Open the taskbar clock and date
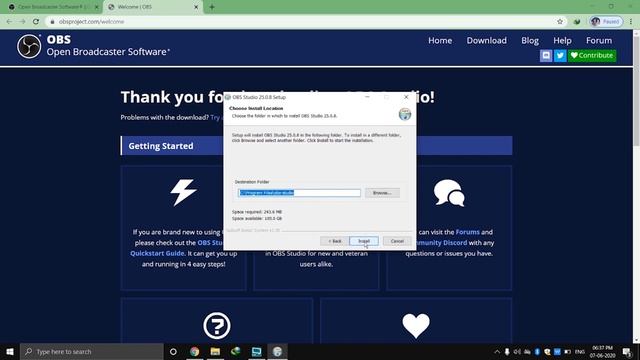Screen dimensions: 640x360 click(x=602, y=351)
